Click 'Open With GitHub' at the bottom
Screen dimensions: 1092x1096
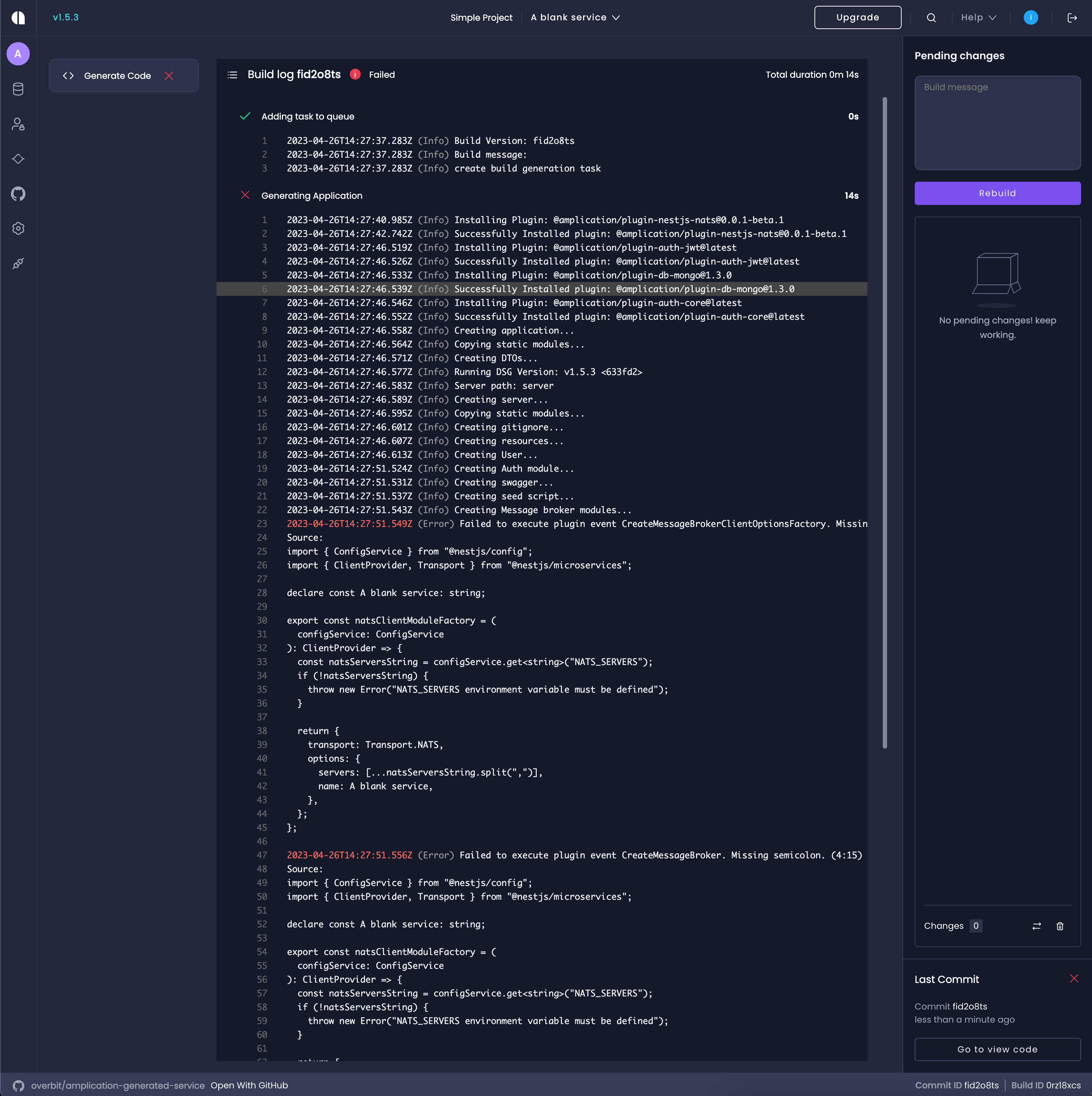[249, 1085]
